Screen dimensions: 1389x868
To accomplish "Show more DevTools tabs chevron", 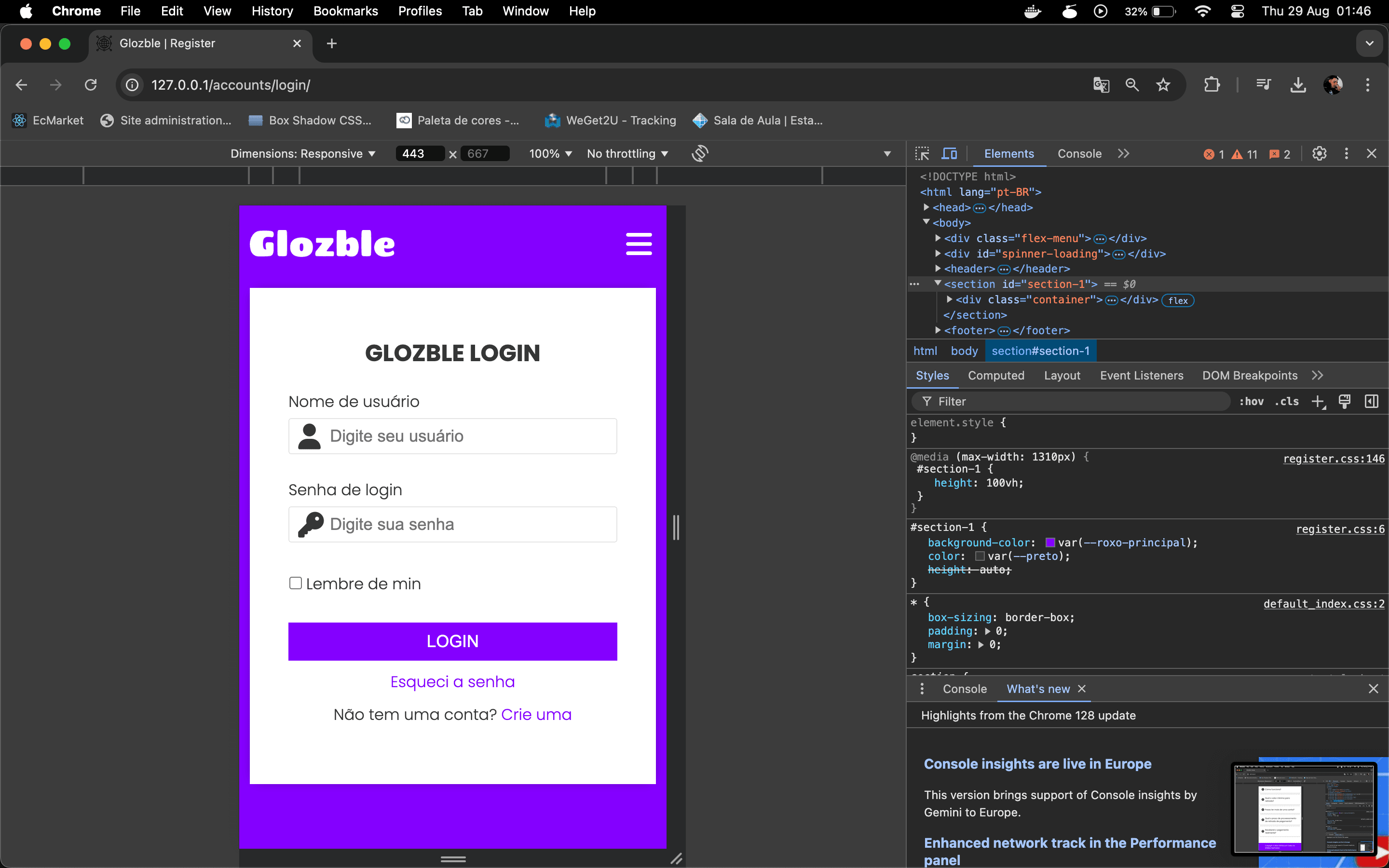I will 1123,154.
